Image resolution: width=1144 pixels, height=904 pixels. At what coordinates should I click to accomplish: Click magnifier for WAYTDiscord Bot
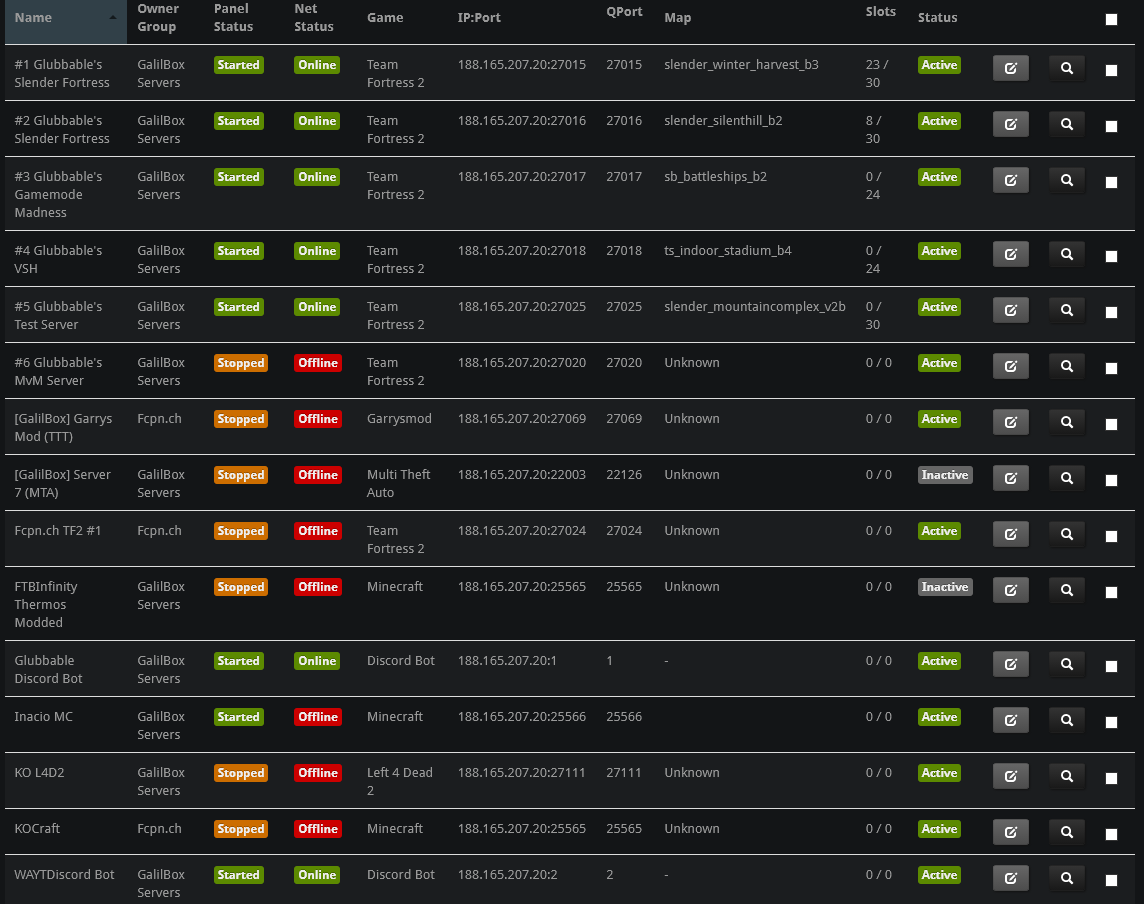point(1067,878)
